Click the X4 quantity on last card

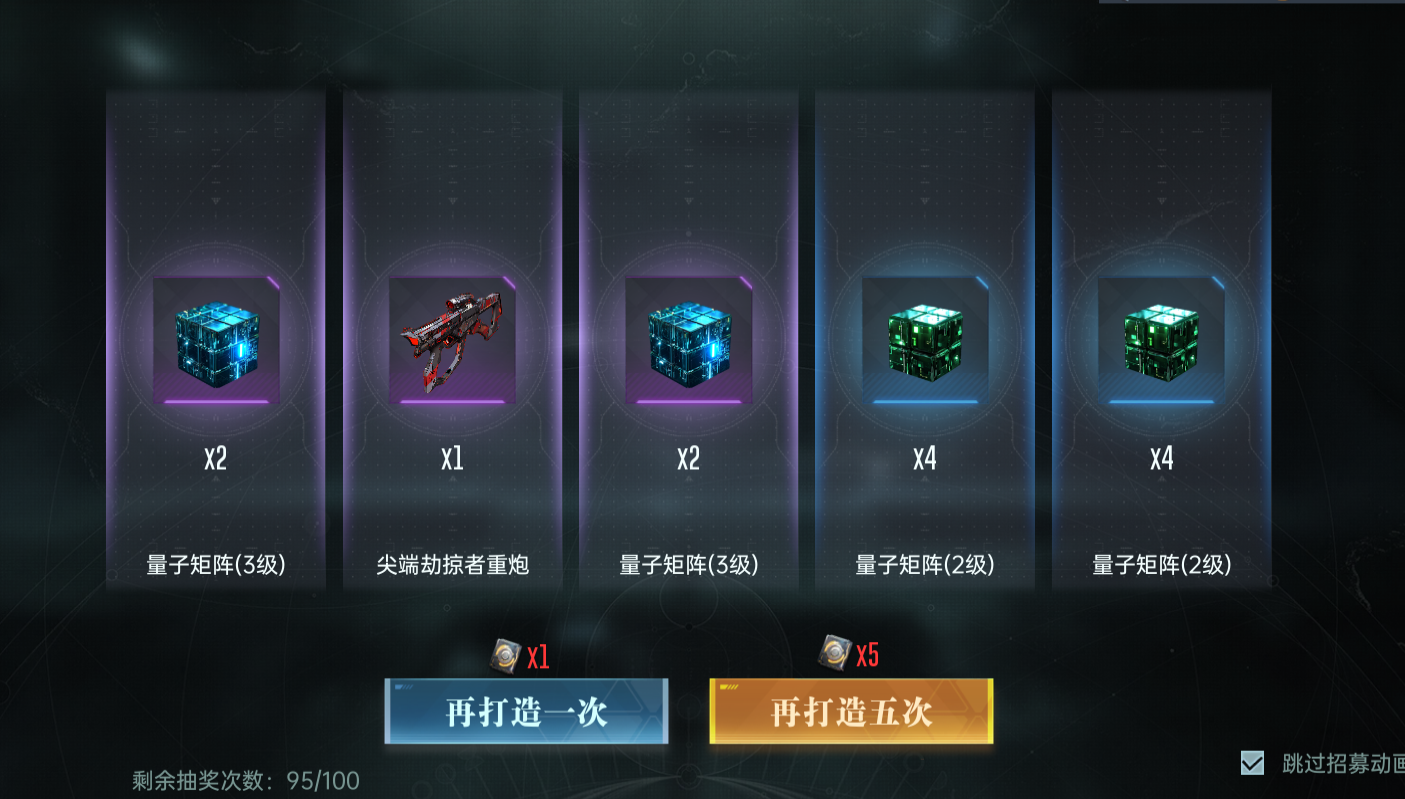(x=1161, y=459)
